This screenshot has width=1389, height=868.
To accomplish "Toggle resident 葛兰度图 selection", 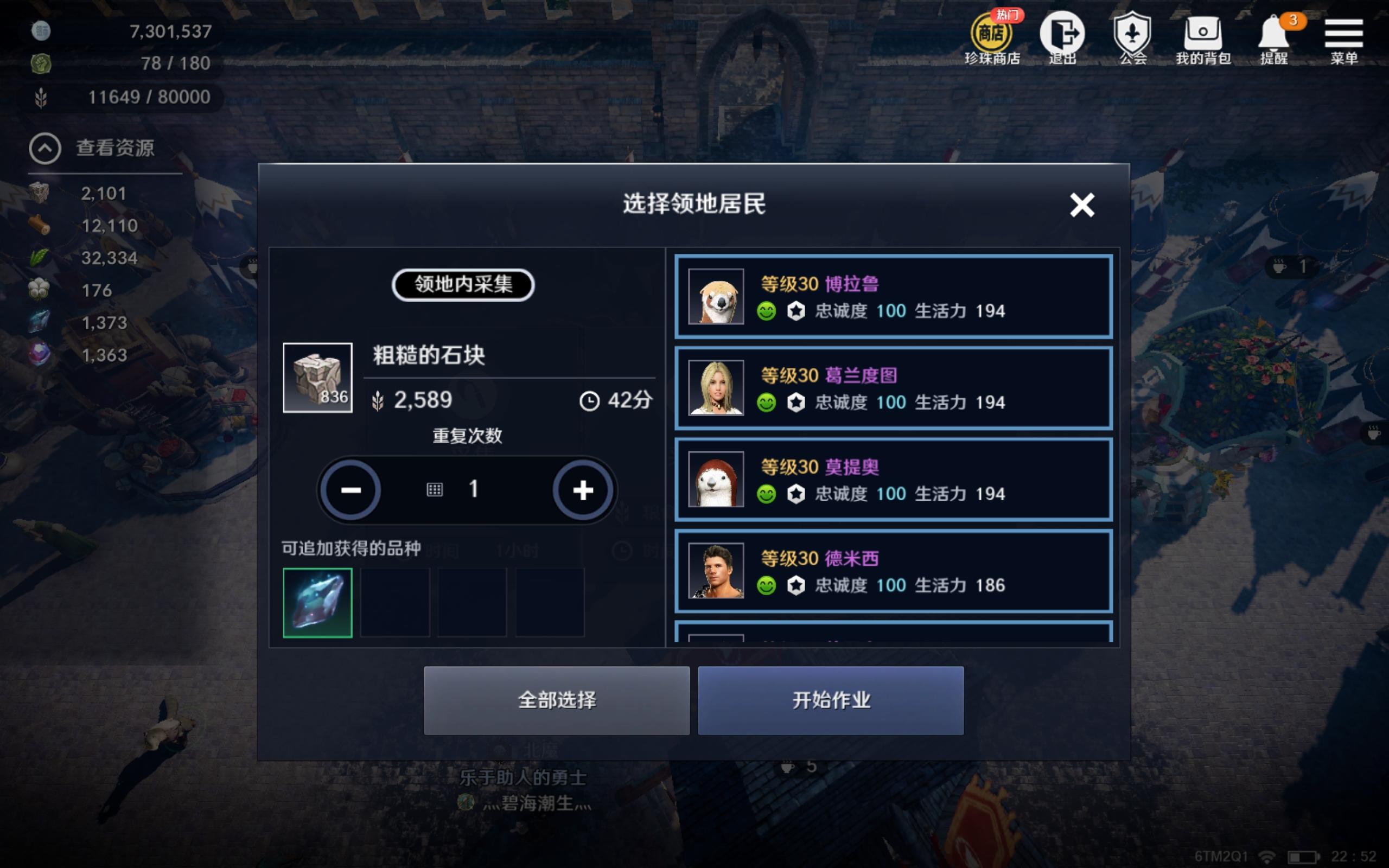I will pos(894,387).
